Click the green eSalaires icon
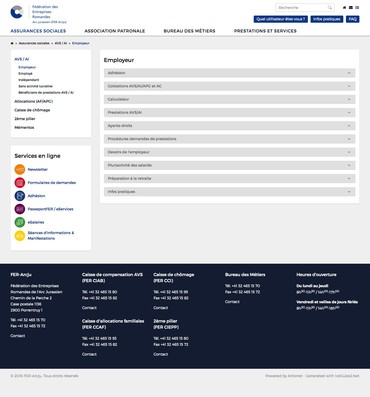This screenshot has width=370, height=397. 20,222
